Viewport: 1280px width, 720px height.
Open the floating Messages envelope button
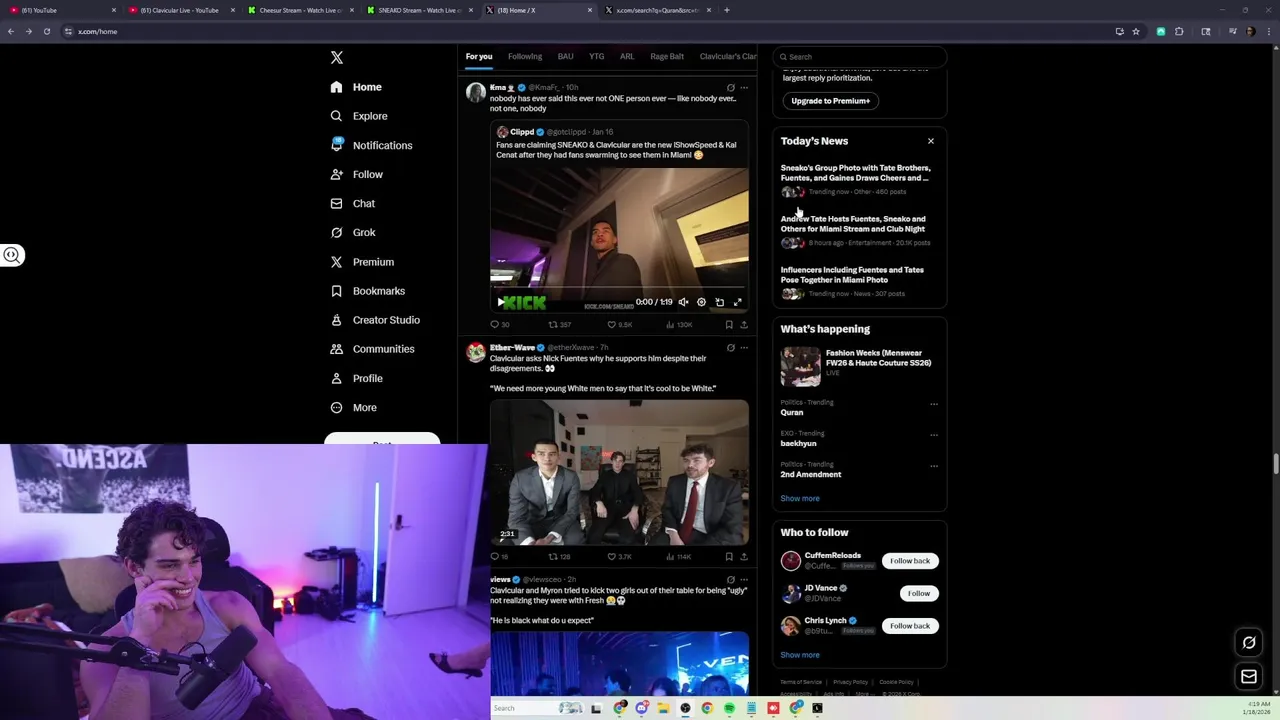pos(1249,677)
